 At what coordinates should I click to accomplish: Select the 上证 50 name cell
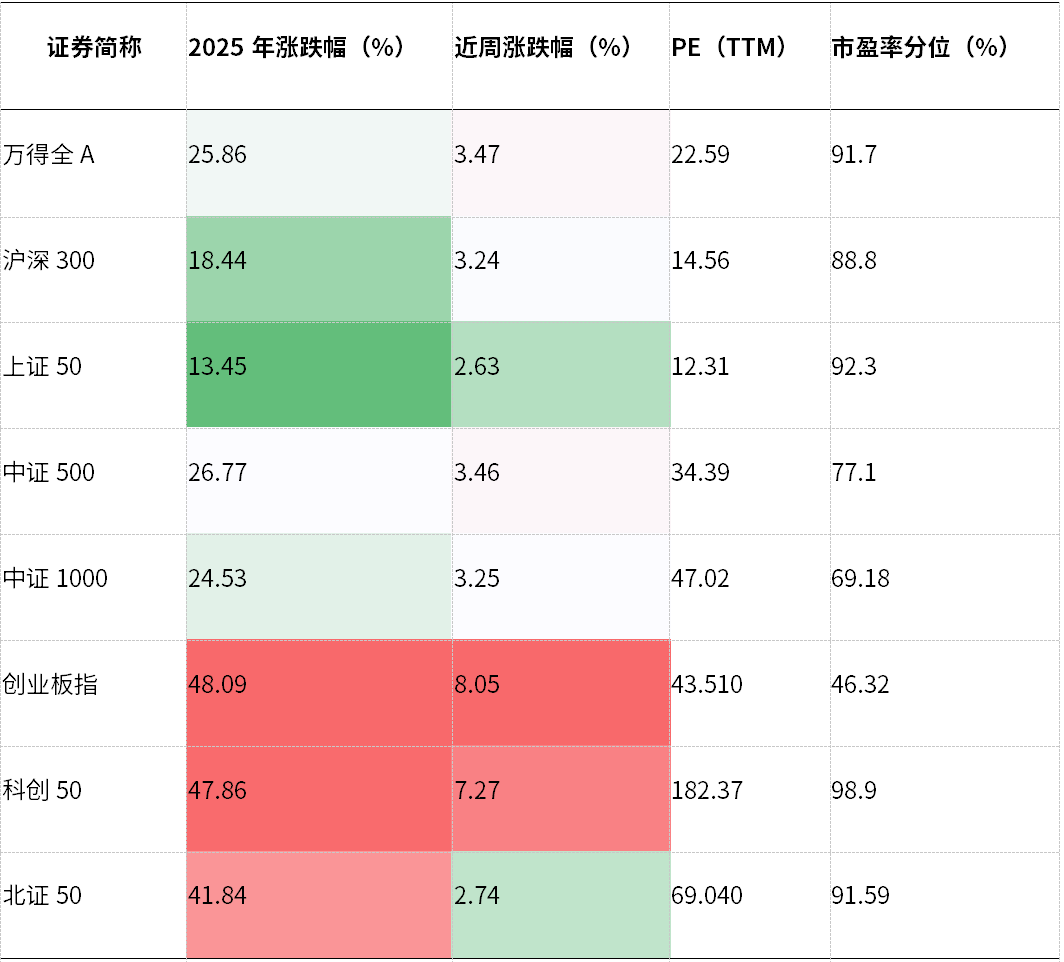(x=42, y=367)
